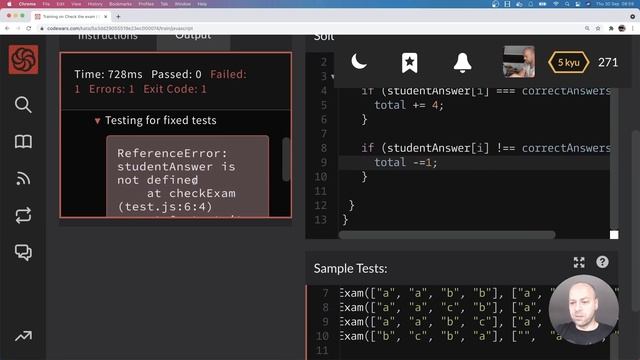Collapse code fold arrow at line 3
Viewport: 640px width, 360px height.
(332, 76)
